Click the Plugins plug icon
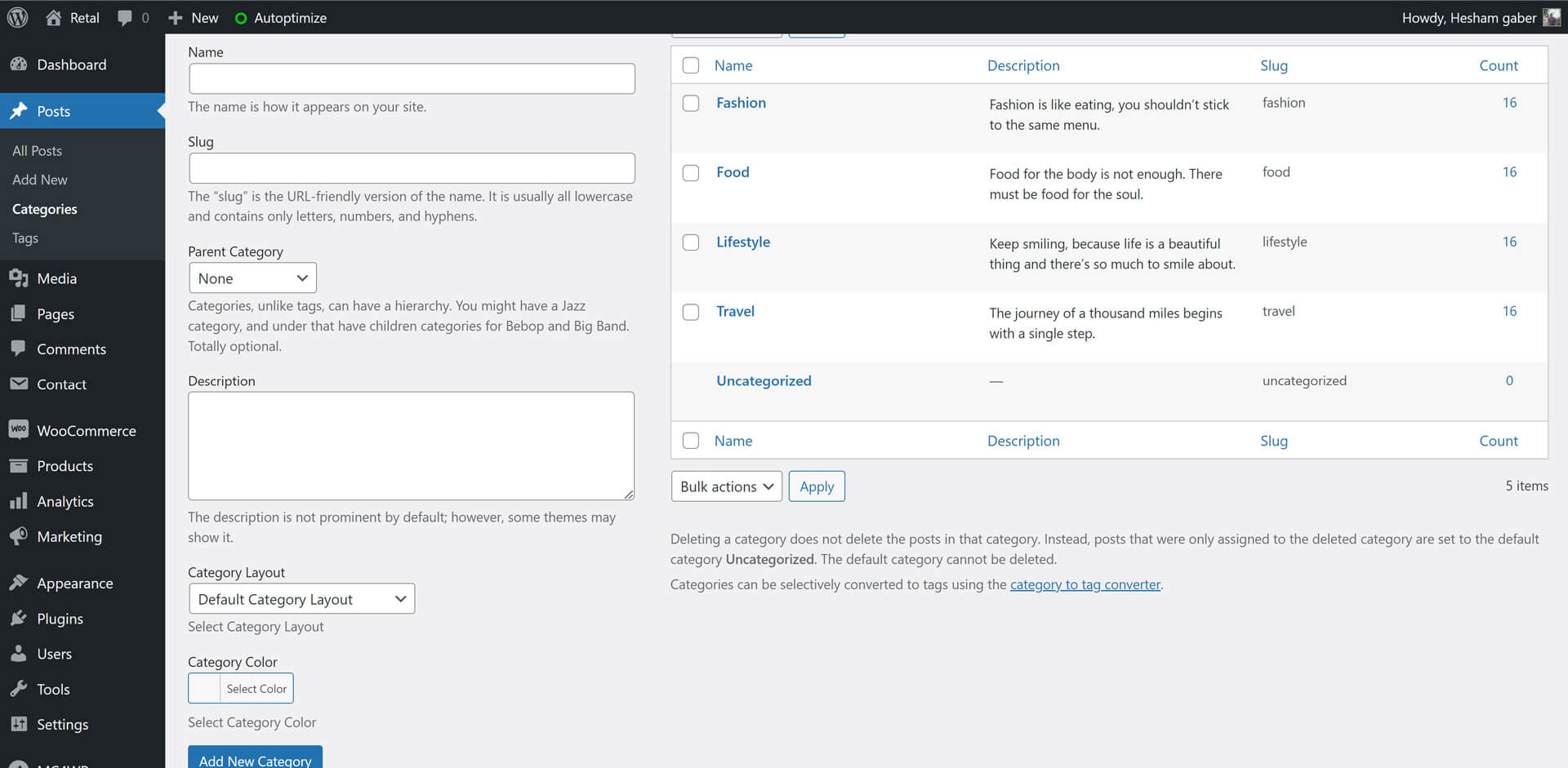The height and width of the screenshot is (768, 1568). coord(19,618)
